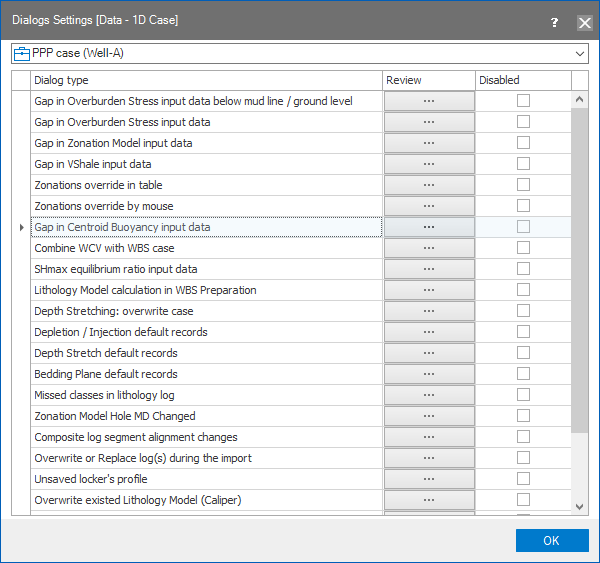Toggle Disabled checkbox for Gap in Zonation Model
This screenshot has height=563, width=600.
pyautogui.click(x=523, y=143)
